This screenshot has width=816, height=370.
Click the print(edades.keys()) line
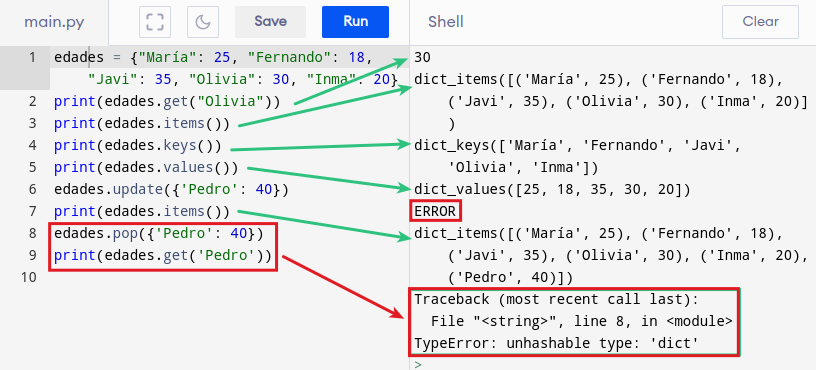click(x=137, y=145)
